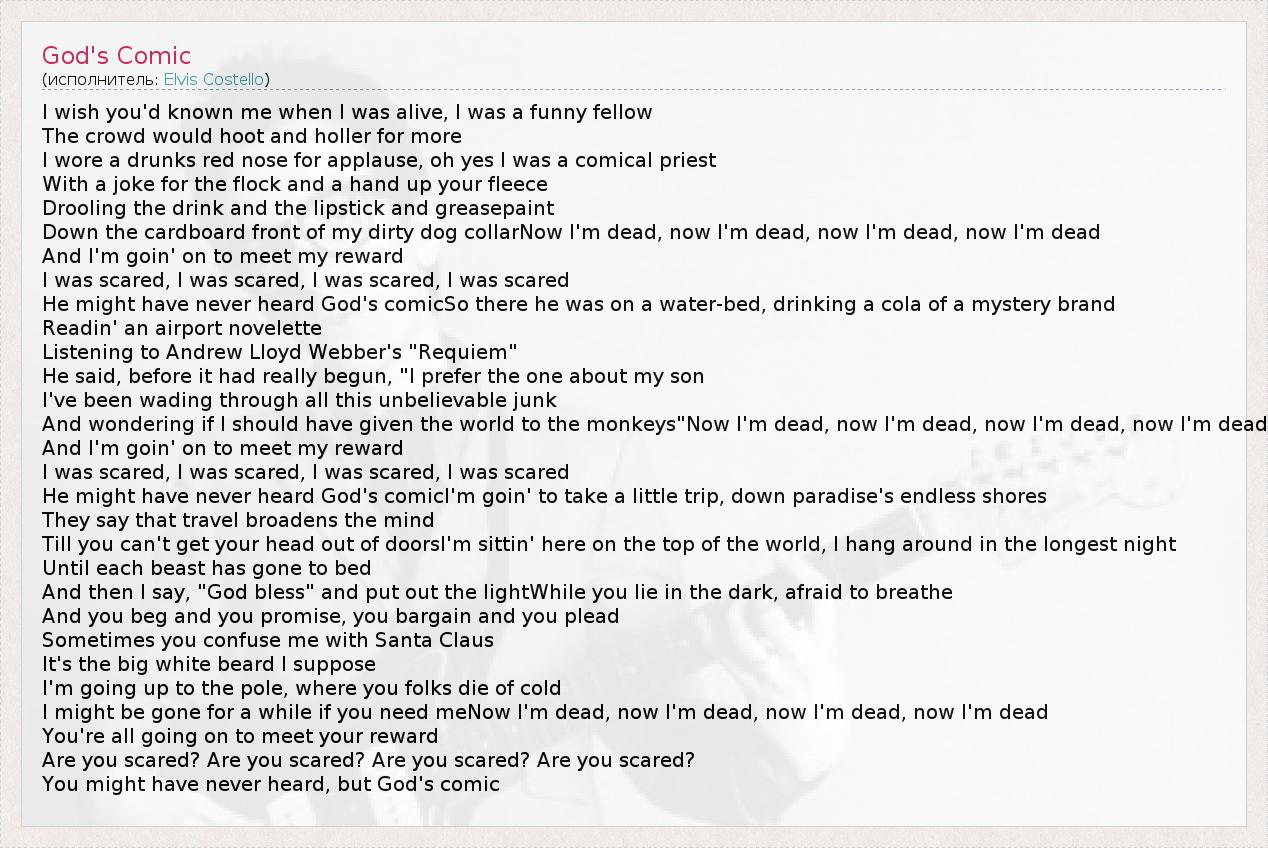Click the line 'I'm going up to the pole'
Image resolution: width=1268 pixels, height=848 pixels.
click(302, 688)
